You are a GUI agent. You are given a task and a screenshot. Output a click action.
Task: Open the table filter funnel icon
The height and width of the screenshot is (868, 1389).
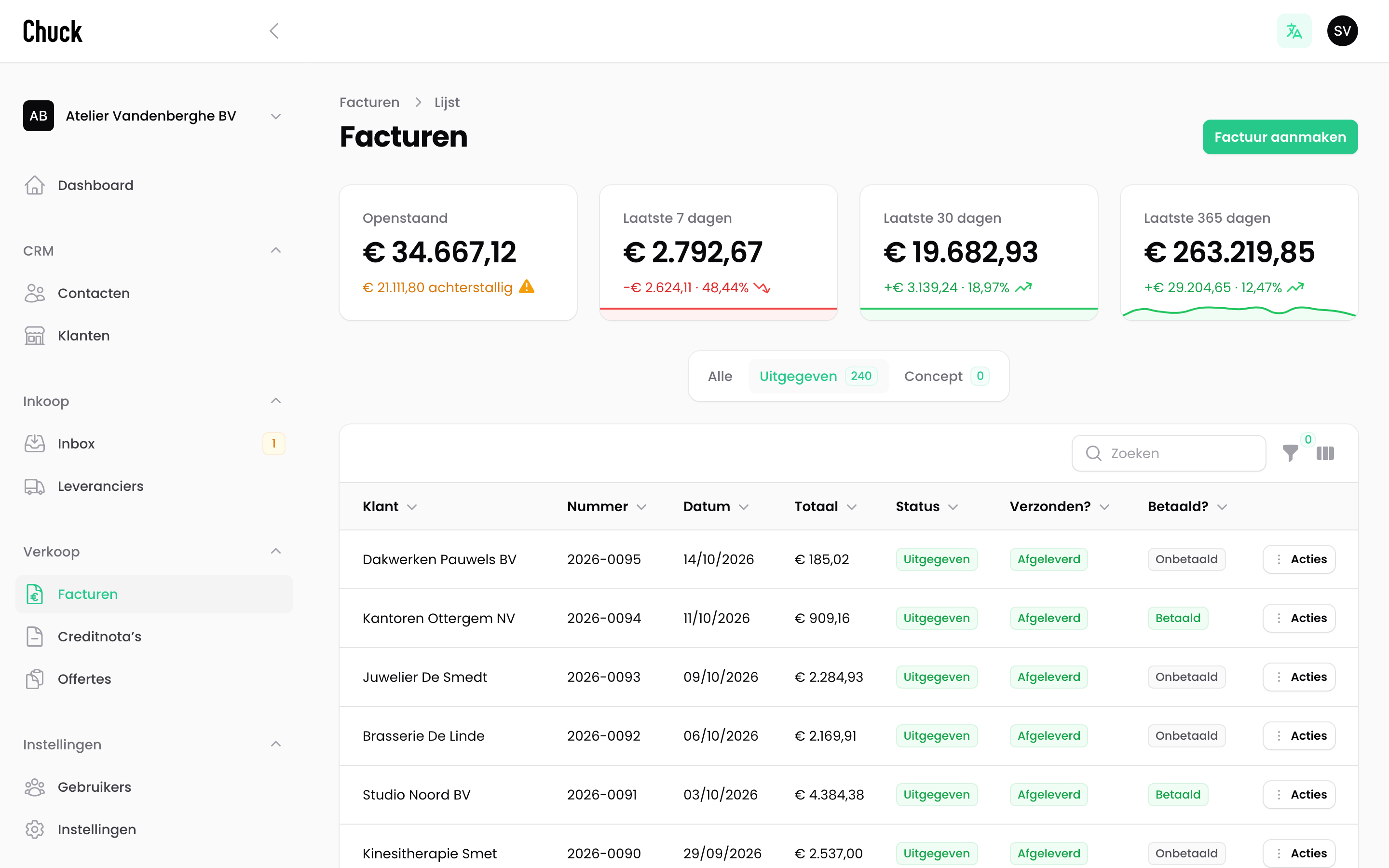(1290, 453)
